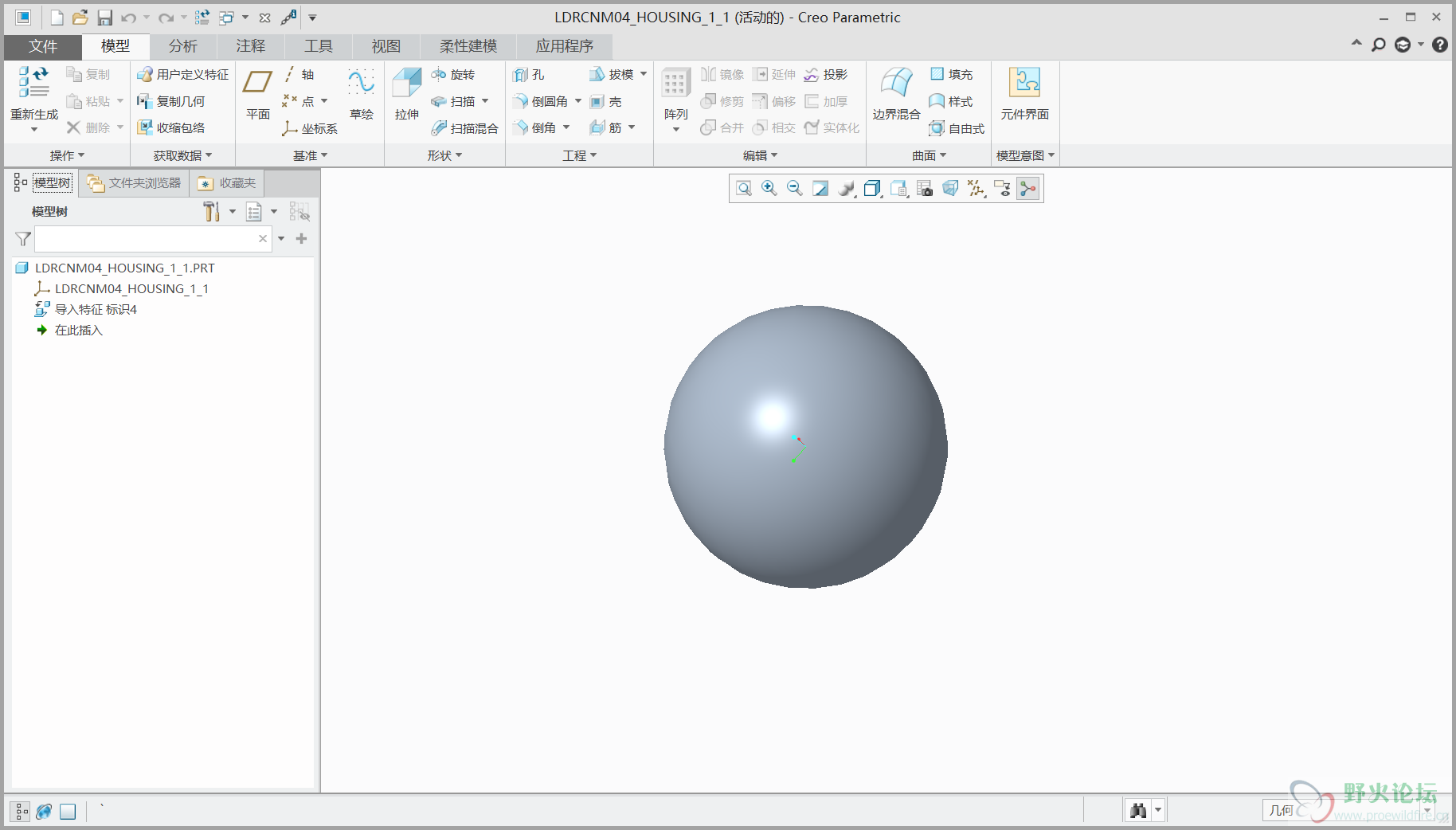This screenshot has width=1456, height=830.
Task: Expand the 操作 group overflow
Action: coord(68,156)
